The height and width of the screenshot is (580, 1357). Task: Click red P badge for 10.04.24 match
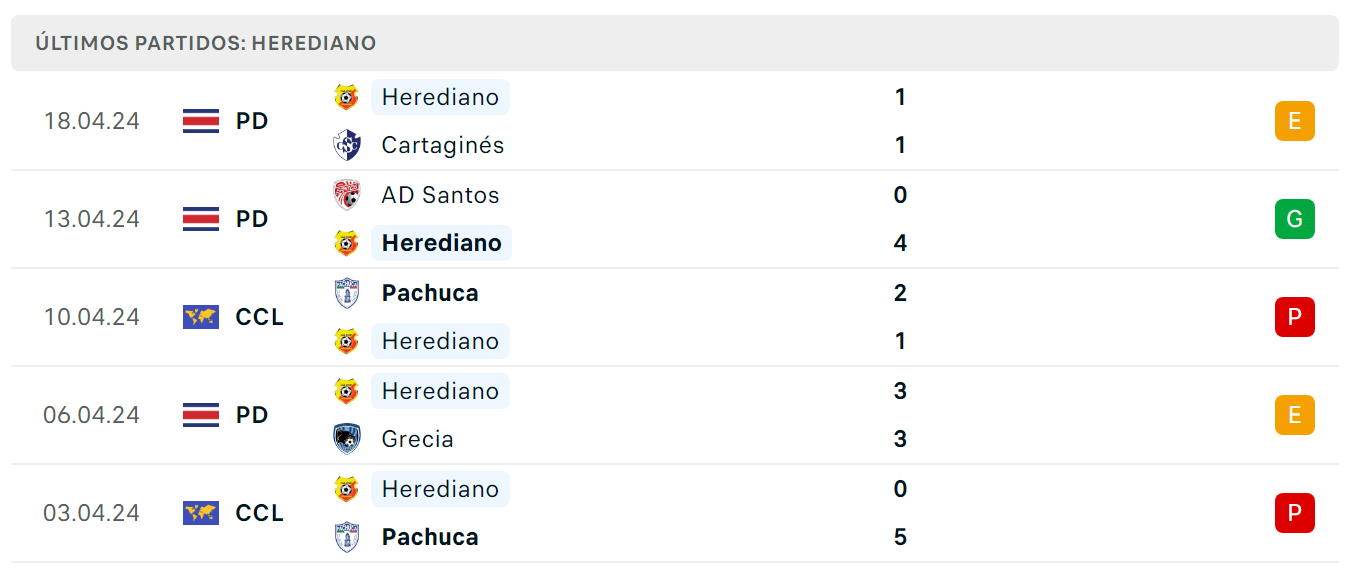coord(1294,317)
